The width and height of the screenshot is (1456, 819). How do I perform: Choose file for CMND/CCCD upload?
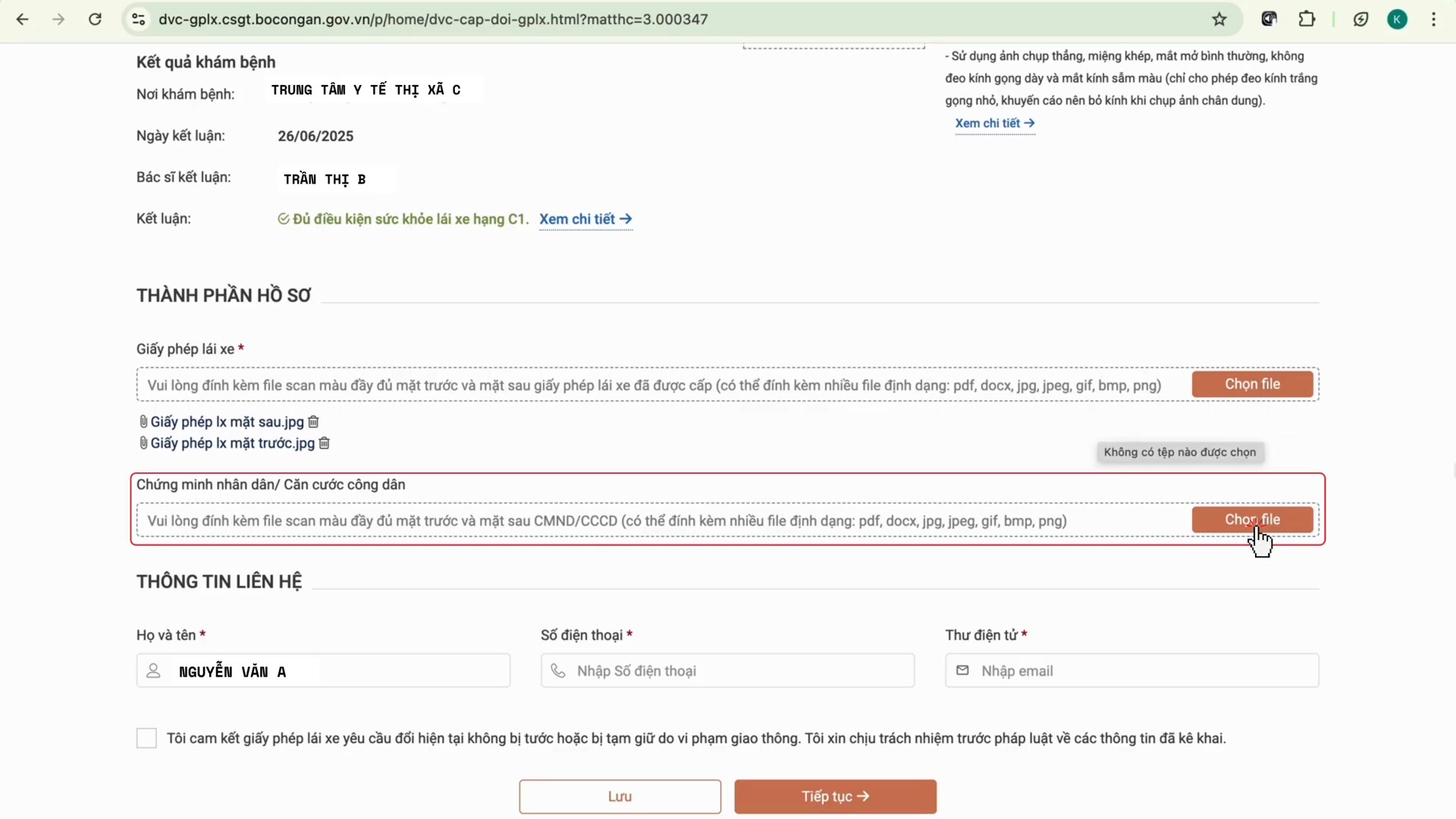(x=1252, y=520)
